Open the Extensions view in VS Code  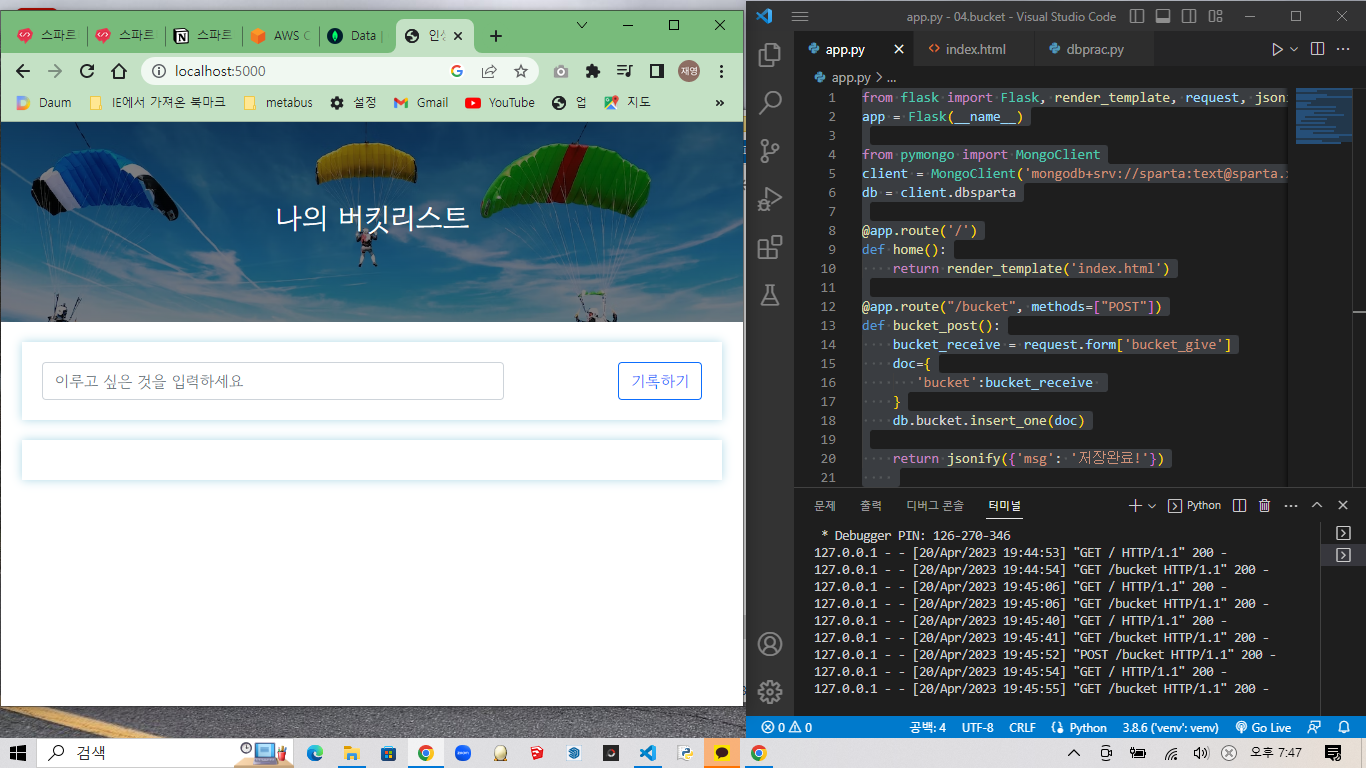point(770,247)
